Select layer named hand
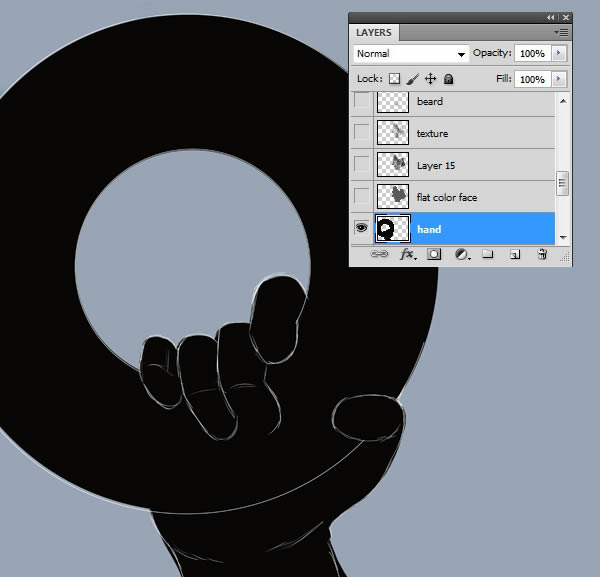 (x=429, y=229)
